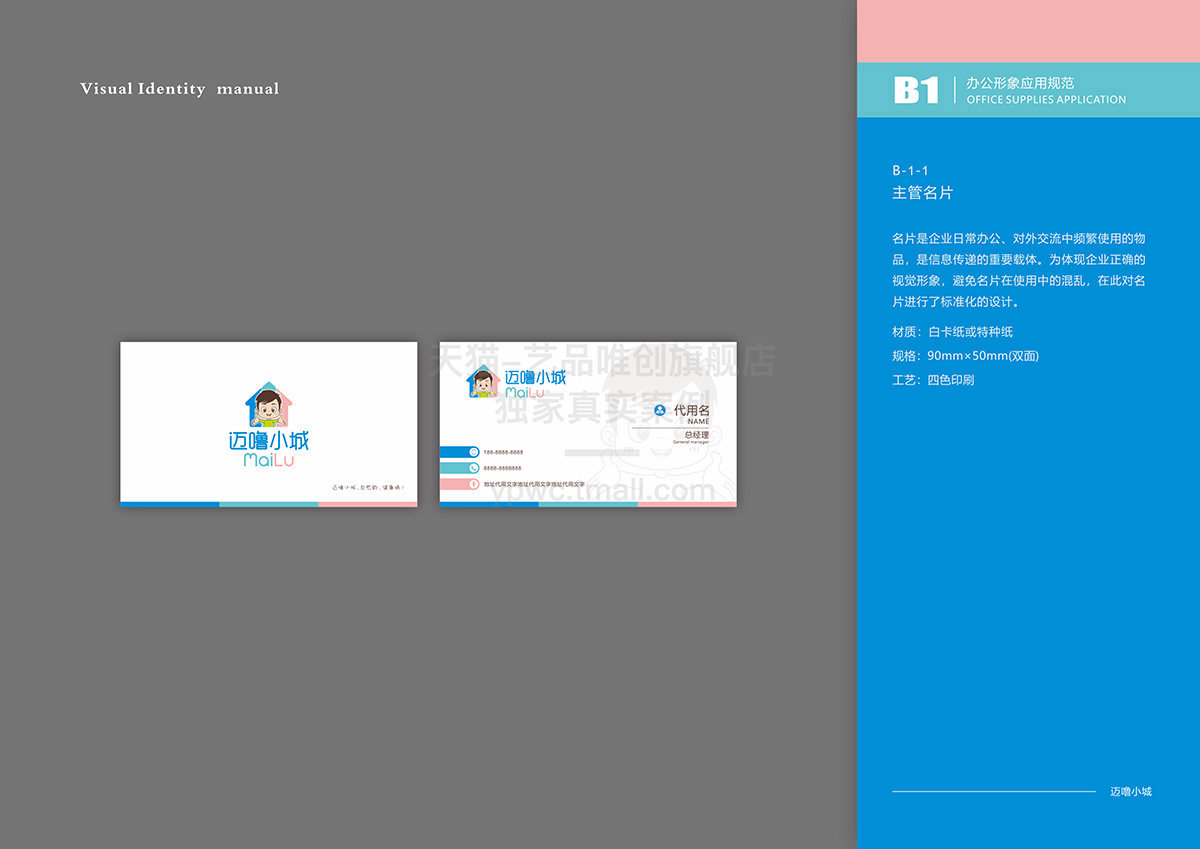Click the location pin icon on pink bar
Image resolution: width=1200 pixels, height=849 pixels.
[x=473, y=484]
